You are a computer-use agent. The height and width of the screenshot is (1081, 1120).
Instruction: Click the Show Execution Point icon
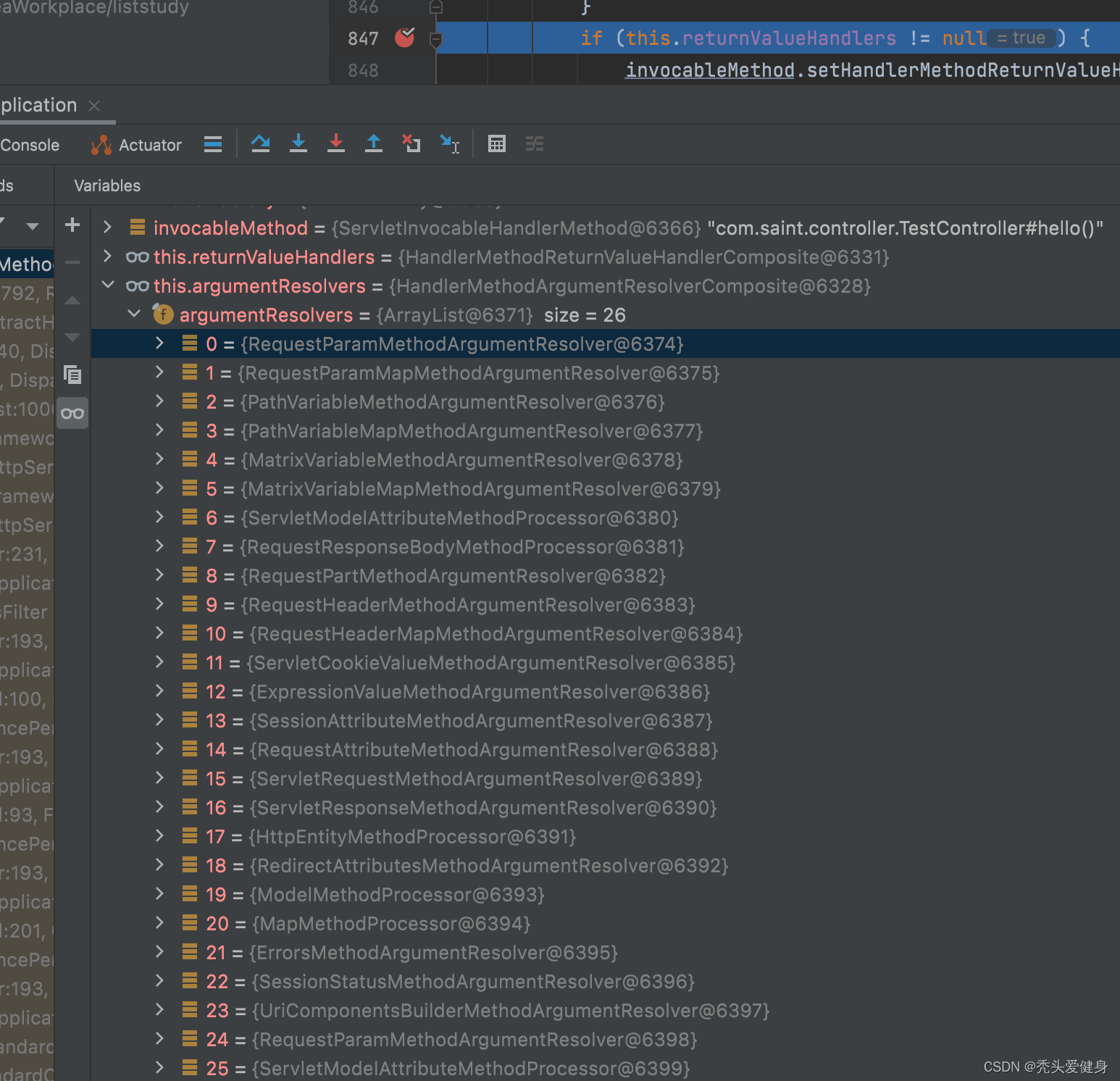pos(213,144)
